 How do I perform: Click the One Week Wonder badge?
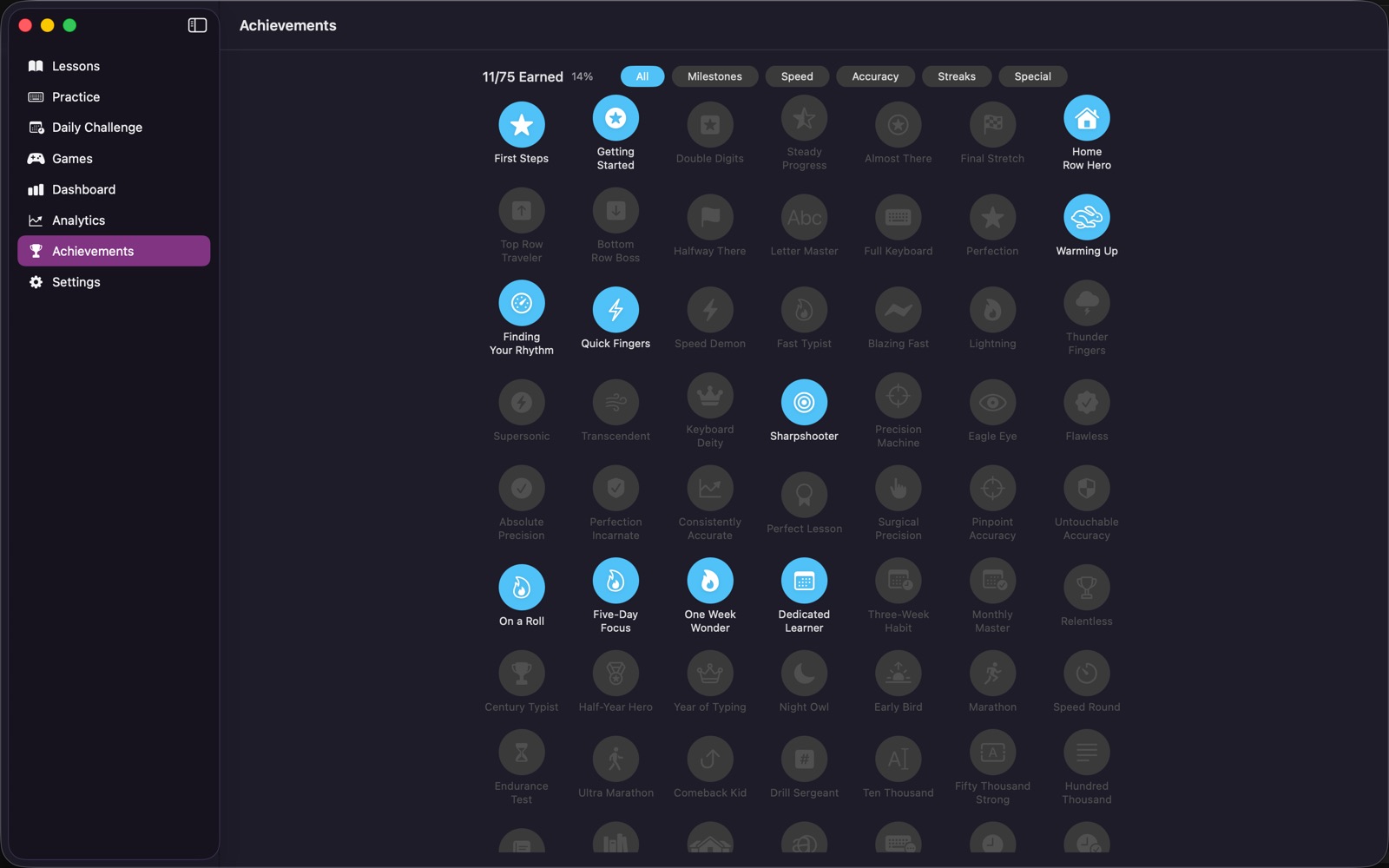pos(709,581)
